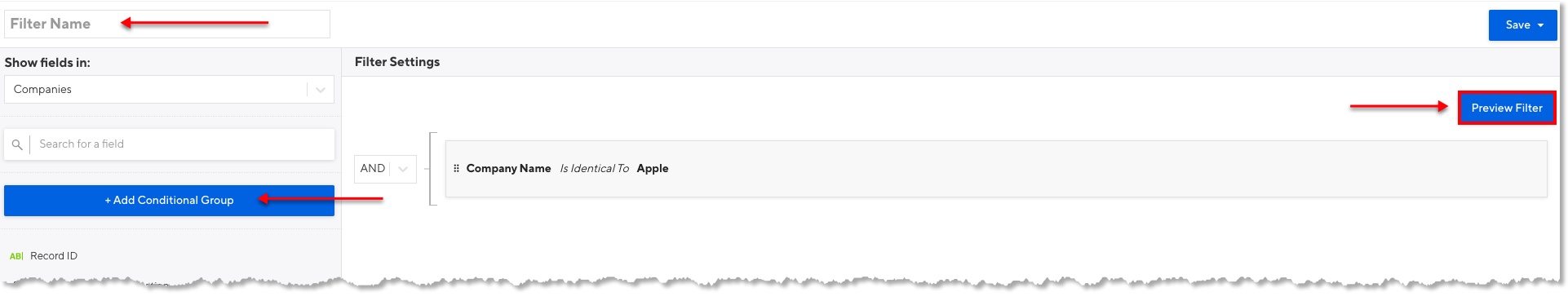The width and height of the screenshot is (1568, 301).
Task: Click the Apple value in the condition
Action: pos(653,168)
